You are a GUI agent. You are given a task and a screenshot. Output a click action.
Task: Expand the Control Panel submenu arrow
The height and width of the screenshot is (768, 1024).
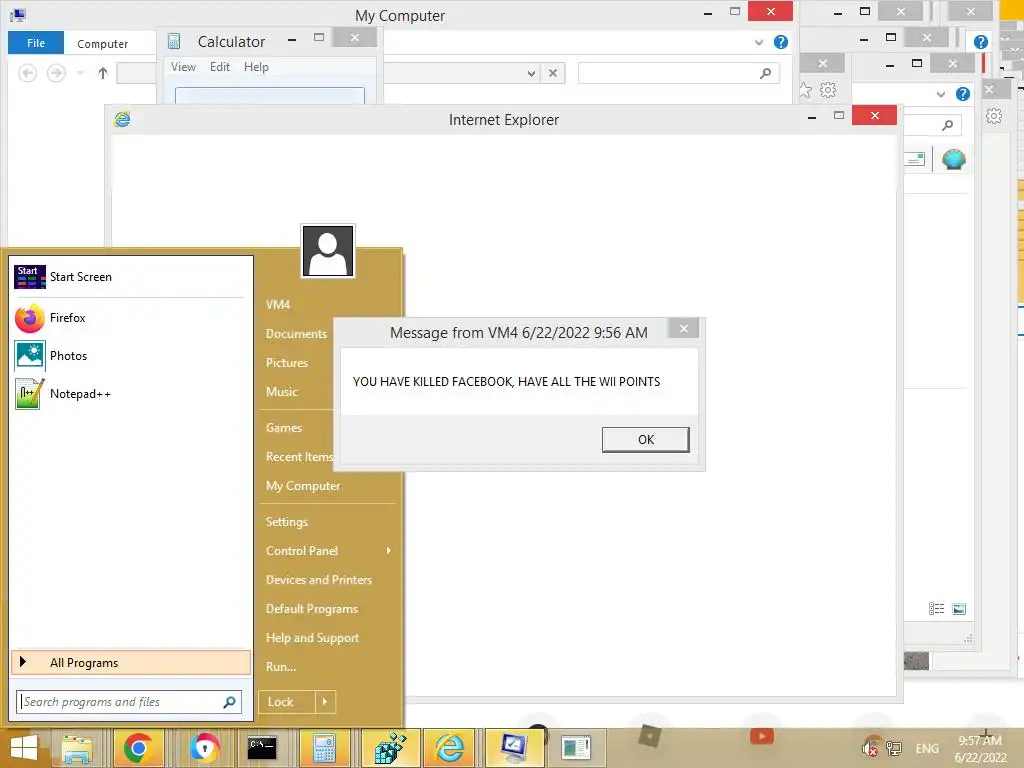tap(389, 551)
